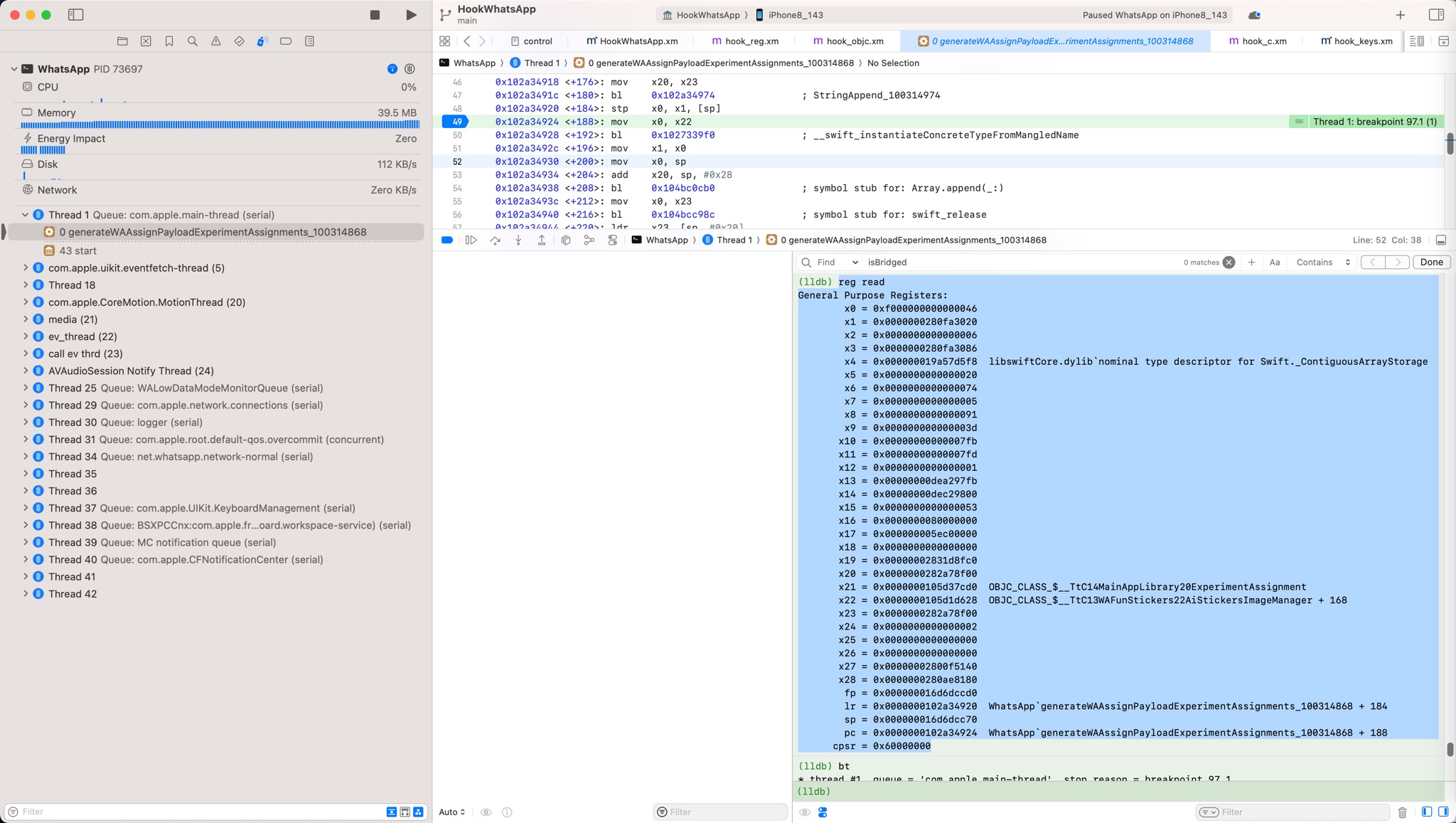
Task: Toggle the console pane button
Action: click(1443, 812)
